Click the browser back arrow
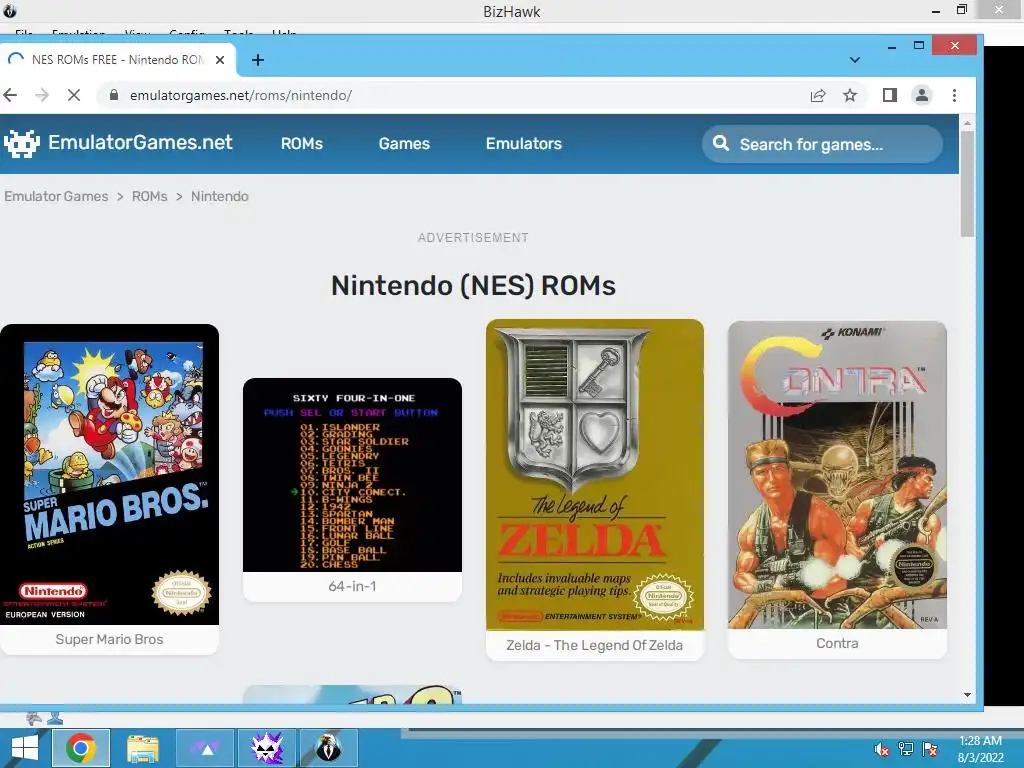 coord(10,95)
